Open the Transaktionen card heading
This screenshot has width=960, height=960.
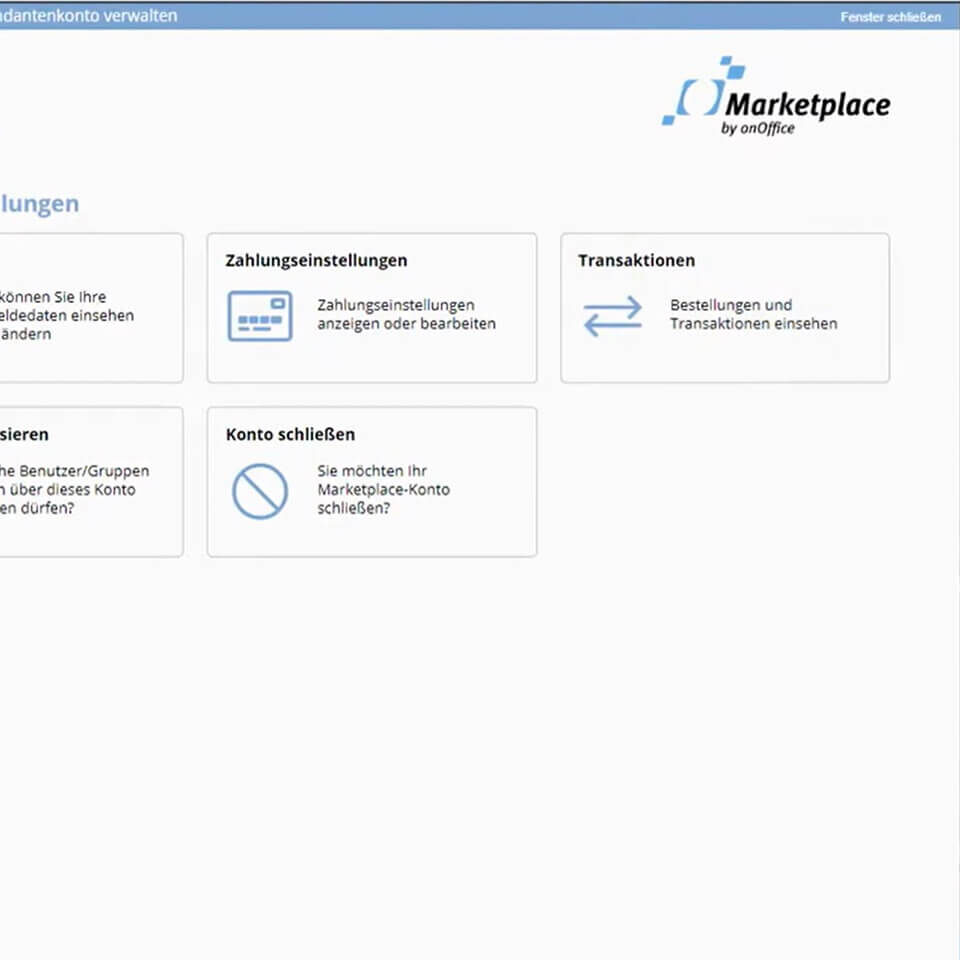(x=637, y=260)
